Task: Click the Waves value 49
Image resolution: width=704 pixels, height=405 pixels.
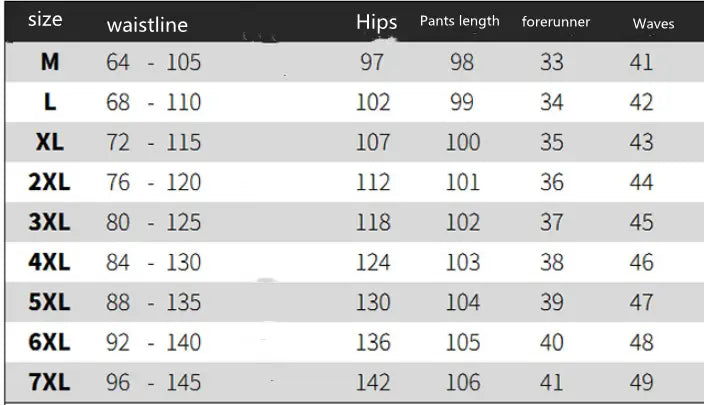Action: 641,382
